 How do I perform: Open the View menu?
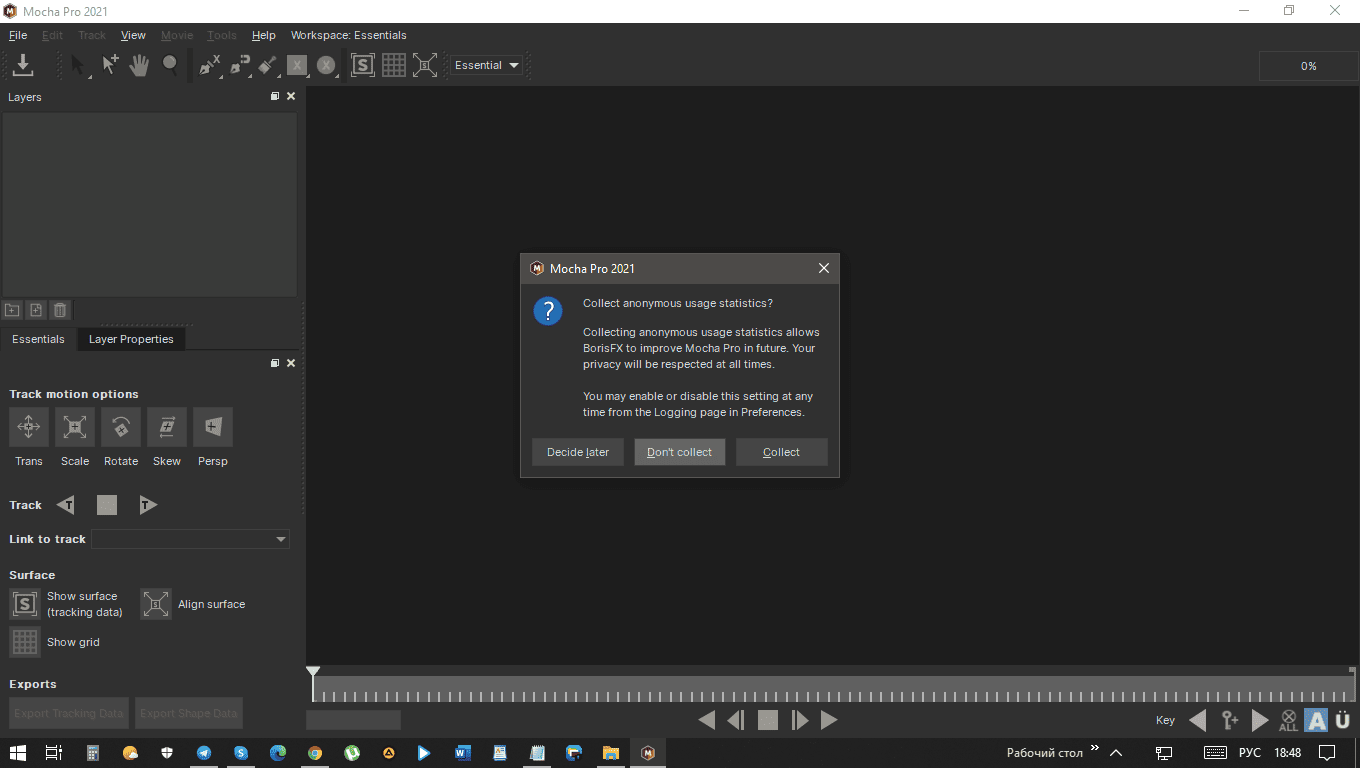pyautogui.click(x=133, y=35)
